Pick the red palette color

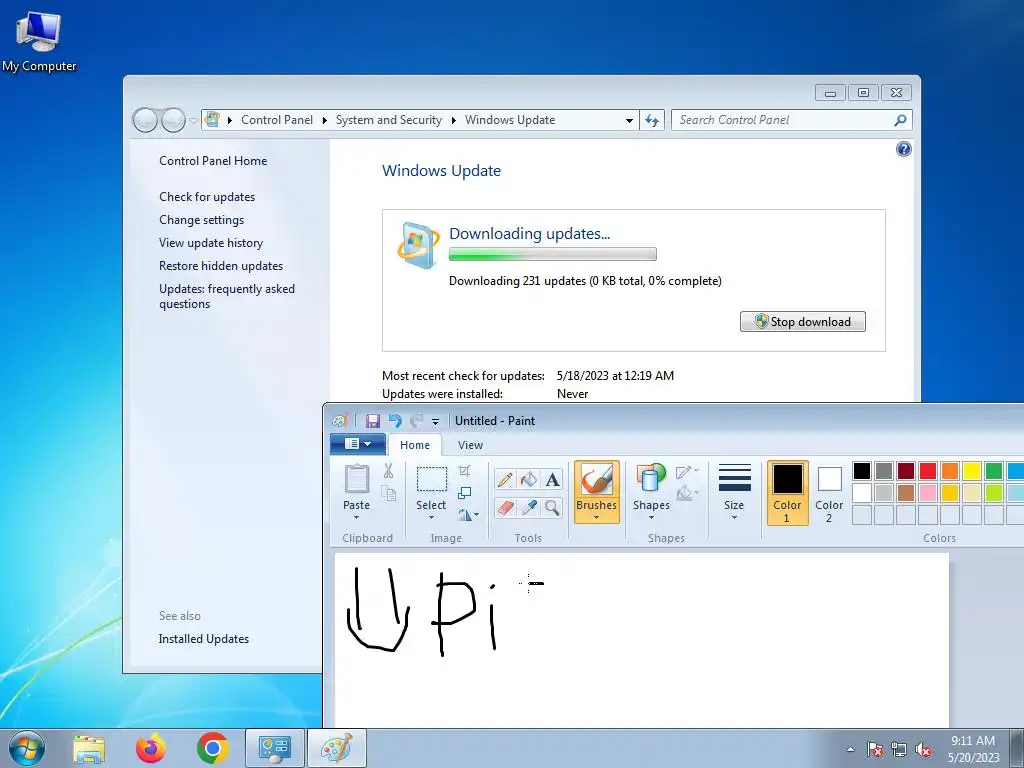(x=927, y=470)
